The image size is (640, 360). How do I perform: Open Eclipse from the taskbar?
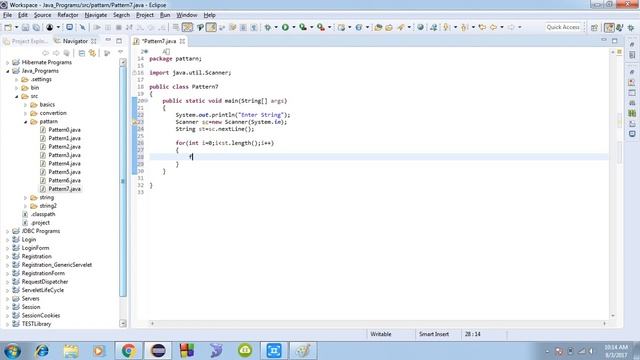(x=158, y=351)
